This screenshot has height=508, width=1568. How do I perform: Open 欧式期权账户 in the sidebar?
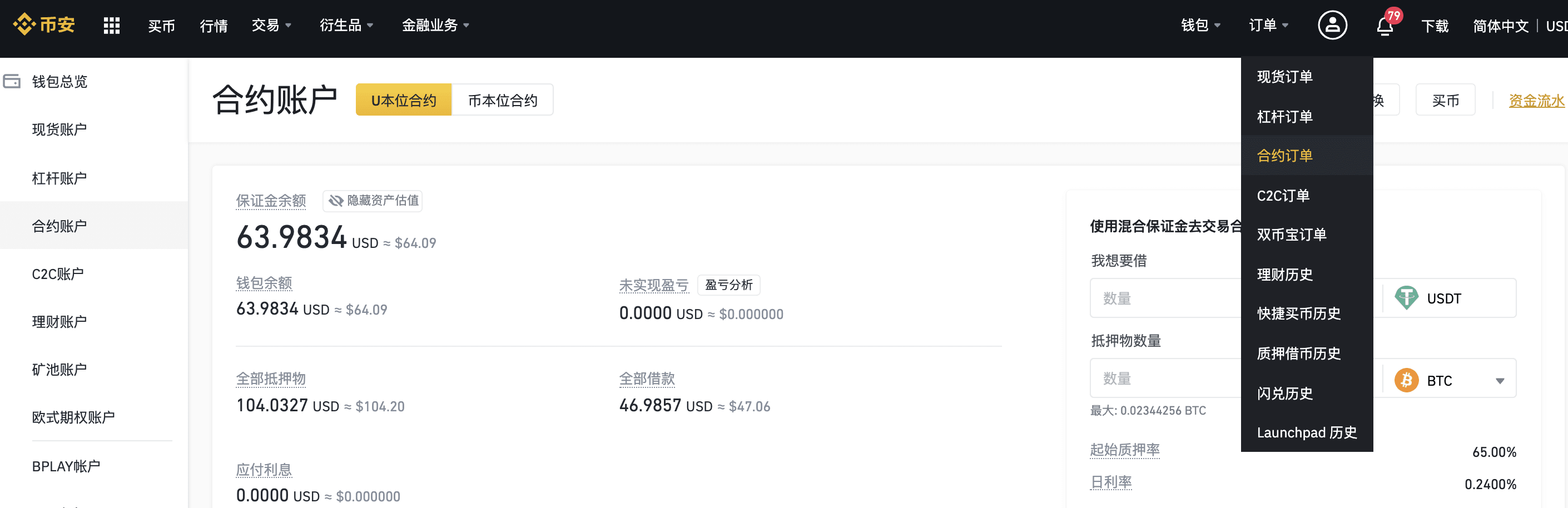point(95,417)
